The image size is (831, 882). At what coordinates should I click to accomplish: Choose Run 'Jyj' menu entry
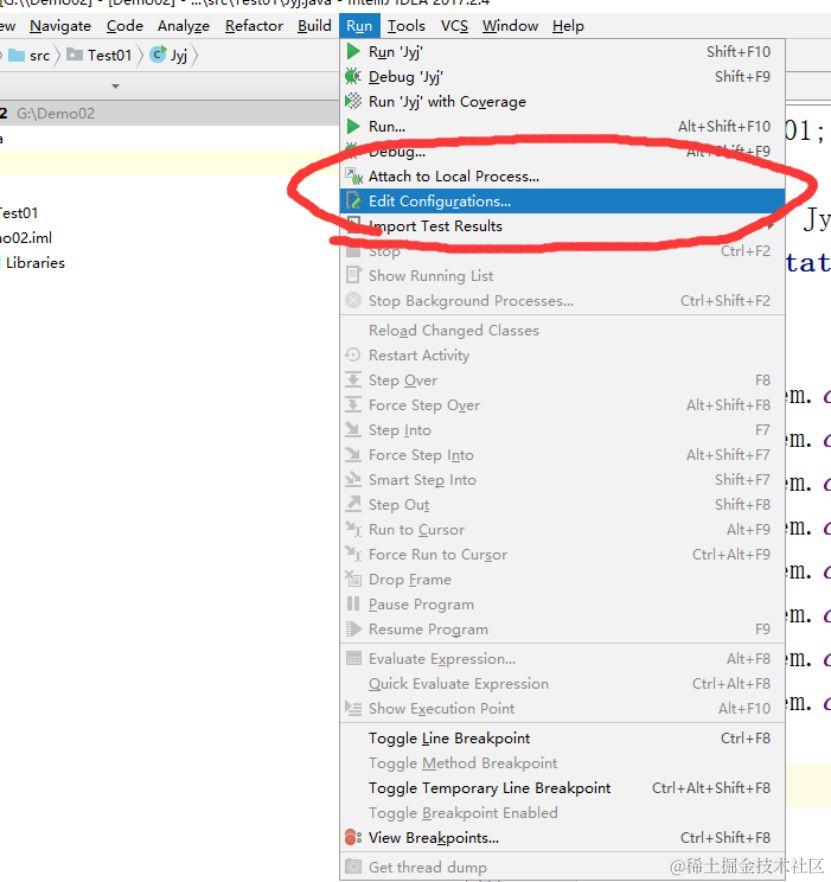click(x=562, y=52)
